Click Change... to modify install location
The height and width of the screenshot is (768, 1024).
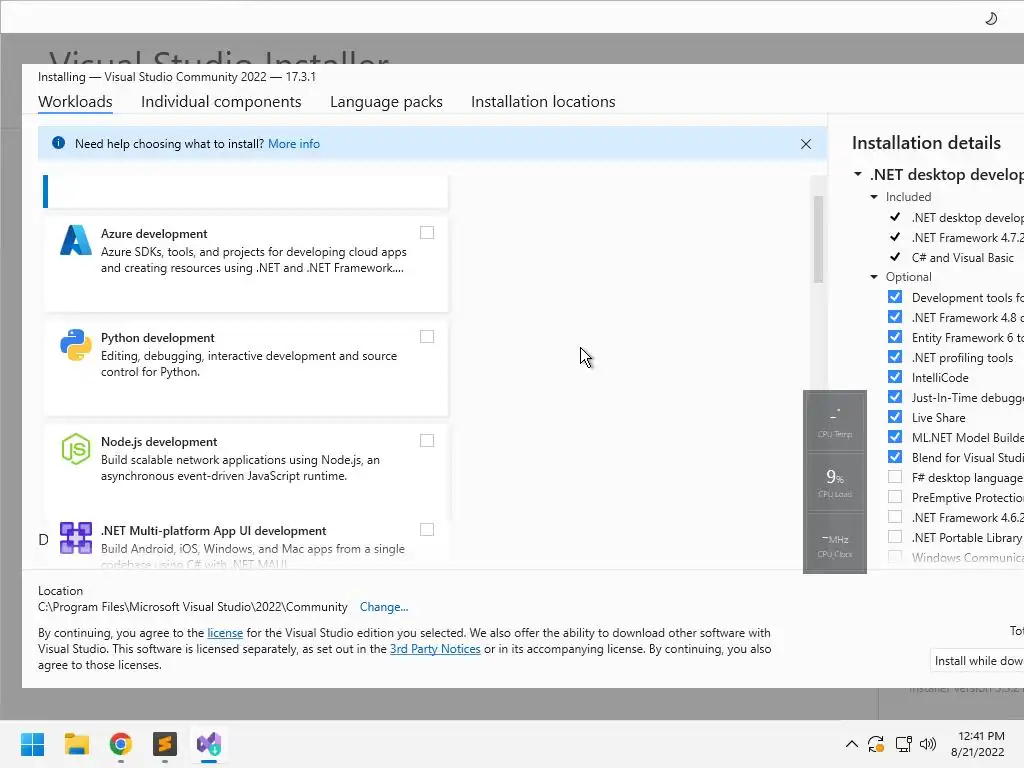(384, 607)
